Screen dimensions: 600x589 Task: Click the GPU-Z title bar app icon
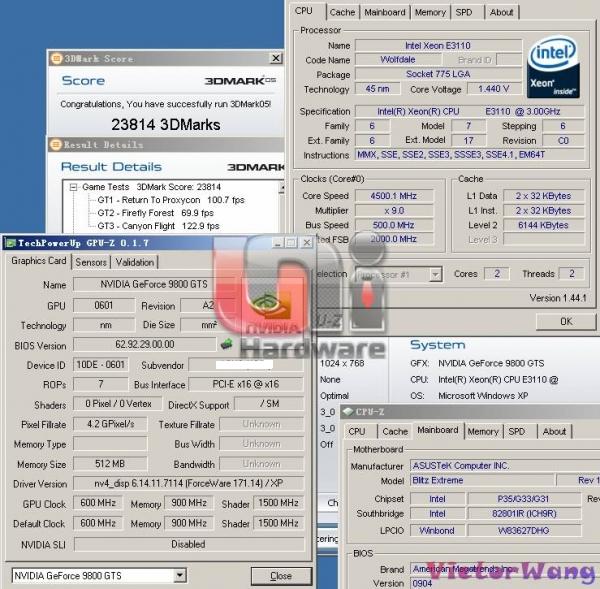[x=11, y=243]
